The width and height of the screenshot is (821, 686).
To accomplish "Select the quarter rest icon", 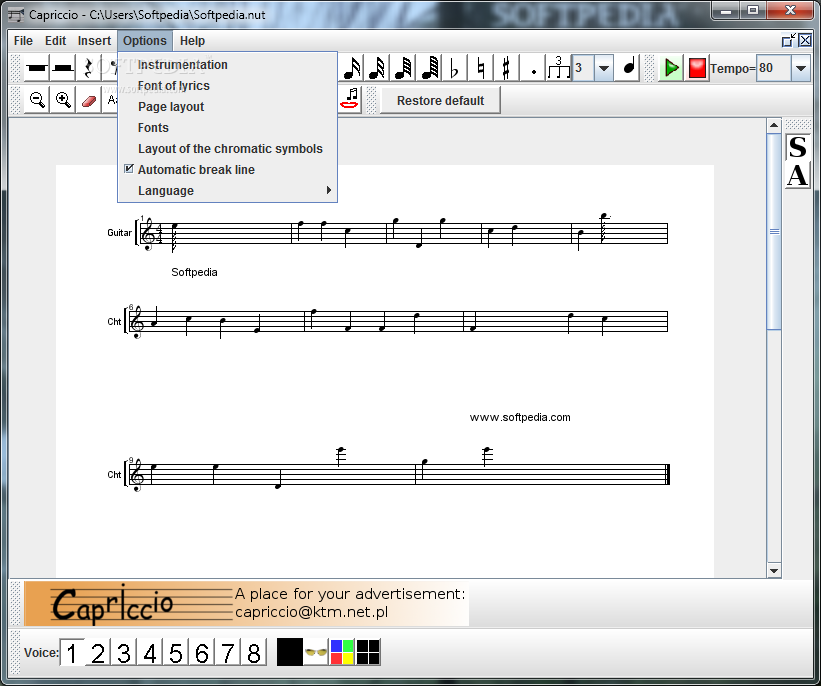I will pos(88,68).
